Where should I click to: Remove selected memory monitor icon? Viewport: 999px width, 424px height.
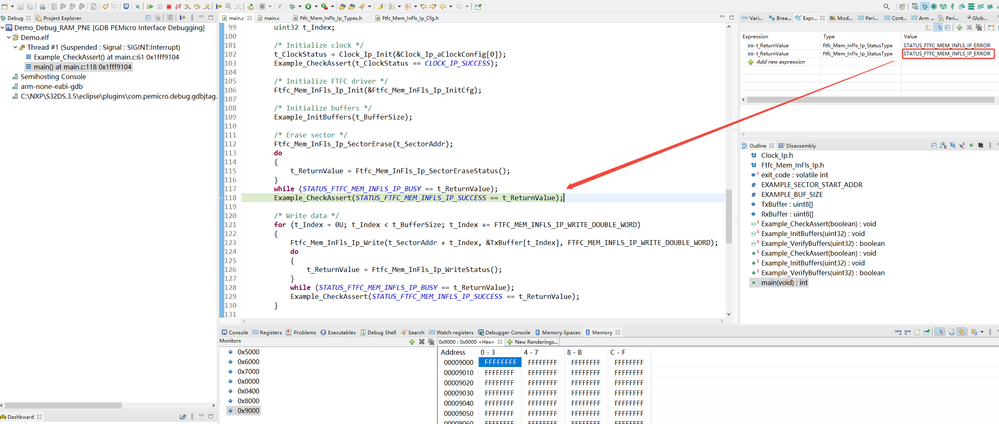[x=422, y=342]
